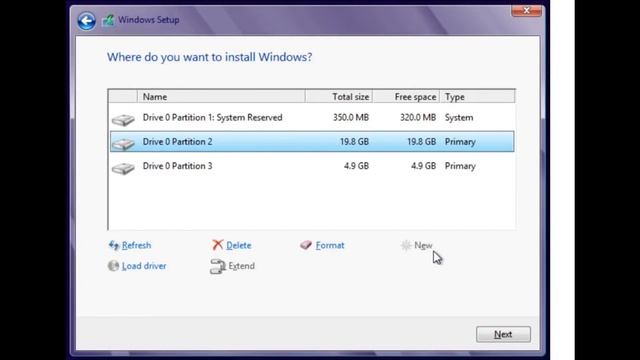The height and width of the screenshot is (360, 640).
Task: Click Primary type cell of Partition 2
Action: (x=460, y=142)
